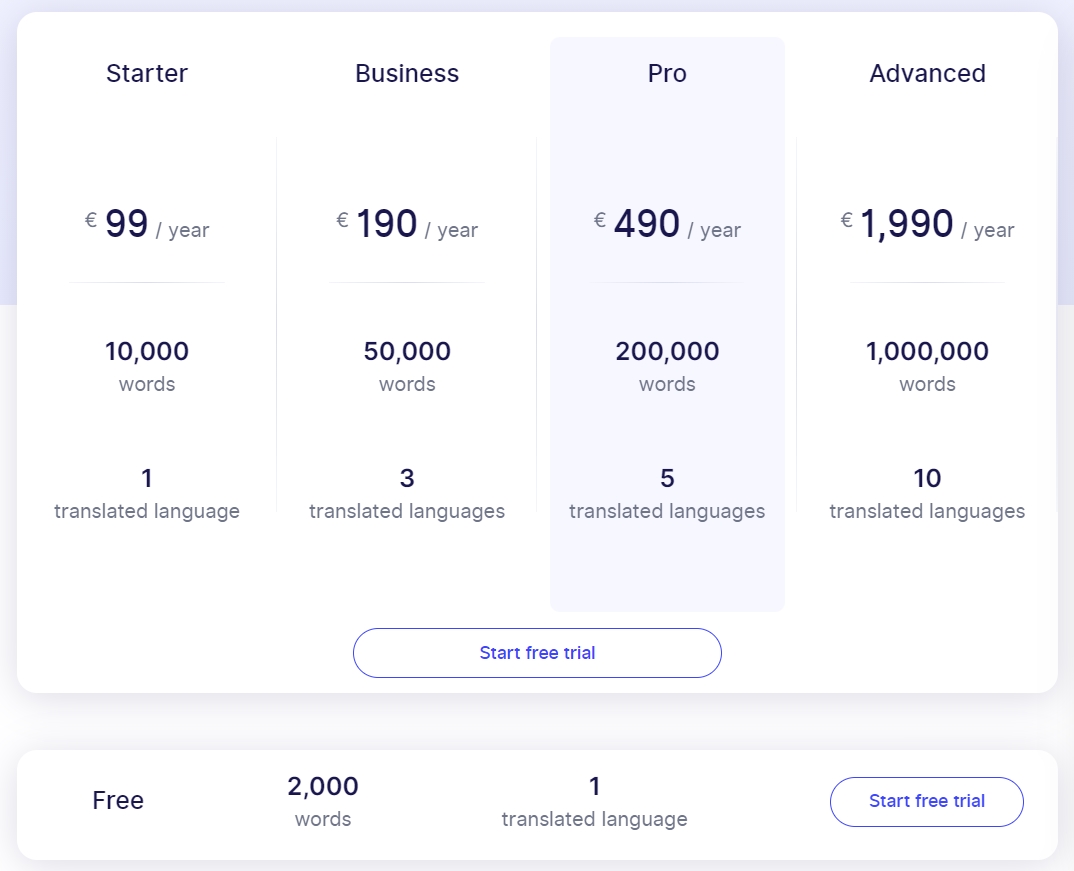The width and height of the screenshot is (1074, 871).
Task: Click the € 490 / year price
Action: click(x=667, y=224)
